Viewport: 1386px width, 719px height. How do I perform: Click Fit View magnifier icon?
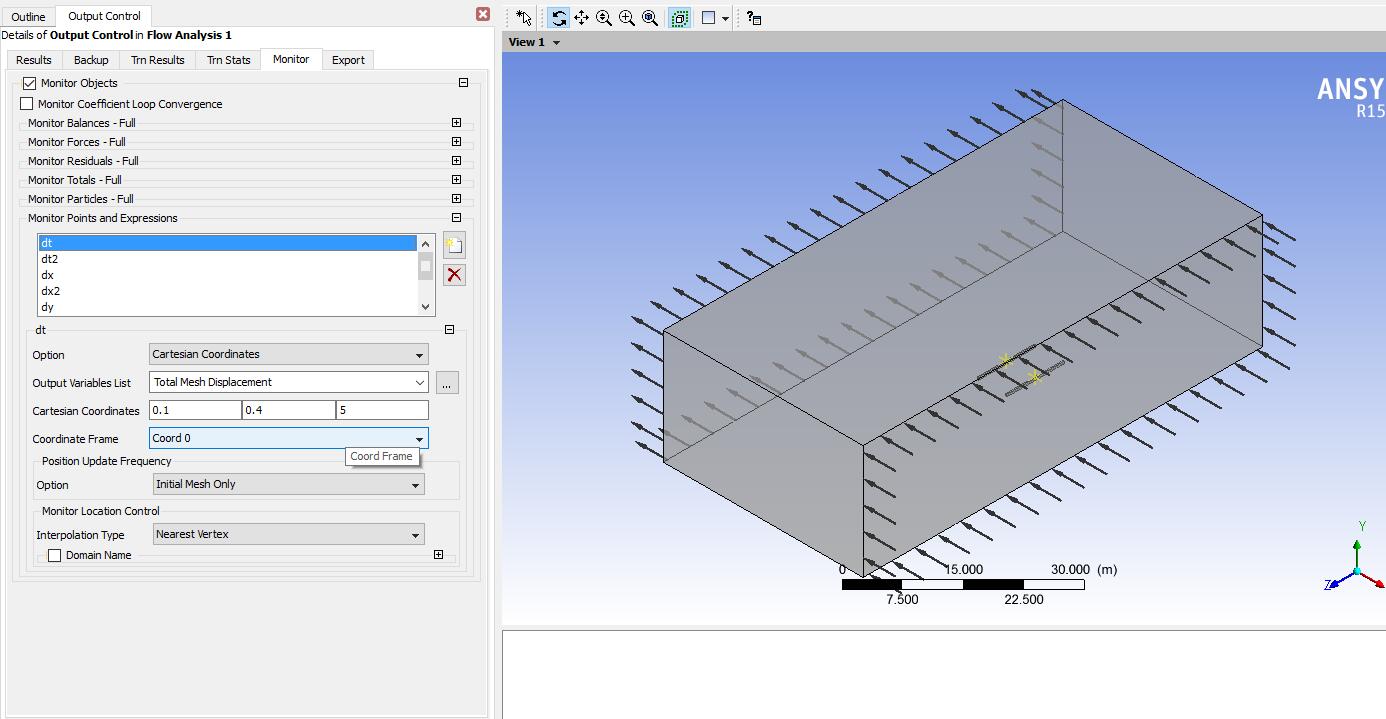point(650,18)
